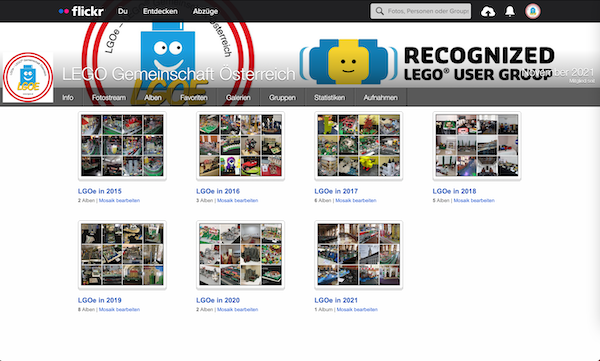Open the LGOe in 2021 collection thumbnail
The height and width of the screenshot is (361, 600).
click(x=359, y=255)
